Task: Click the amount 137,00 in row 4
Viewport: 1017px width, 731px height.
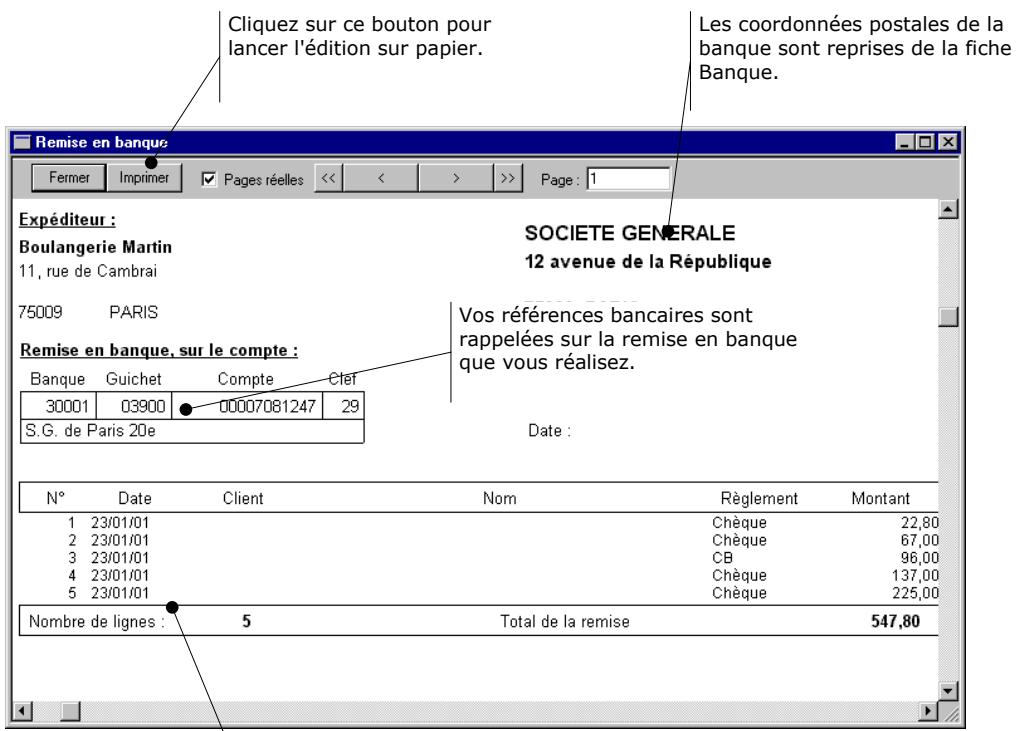Action: (915, 575)
